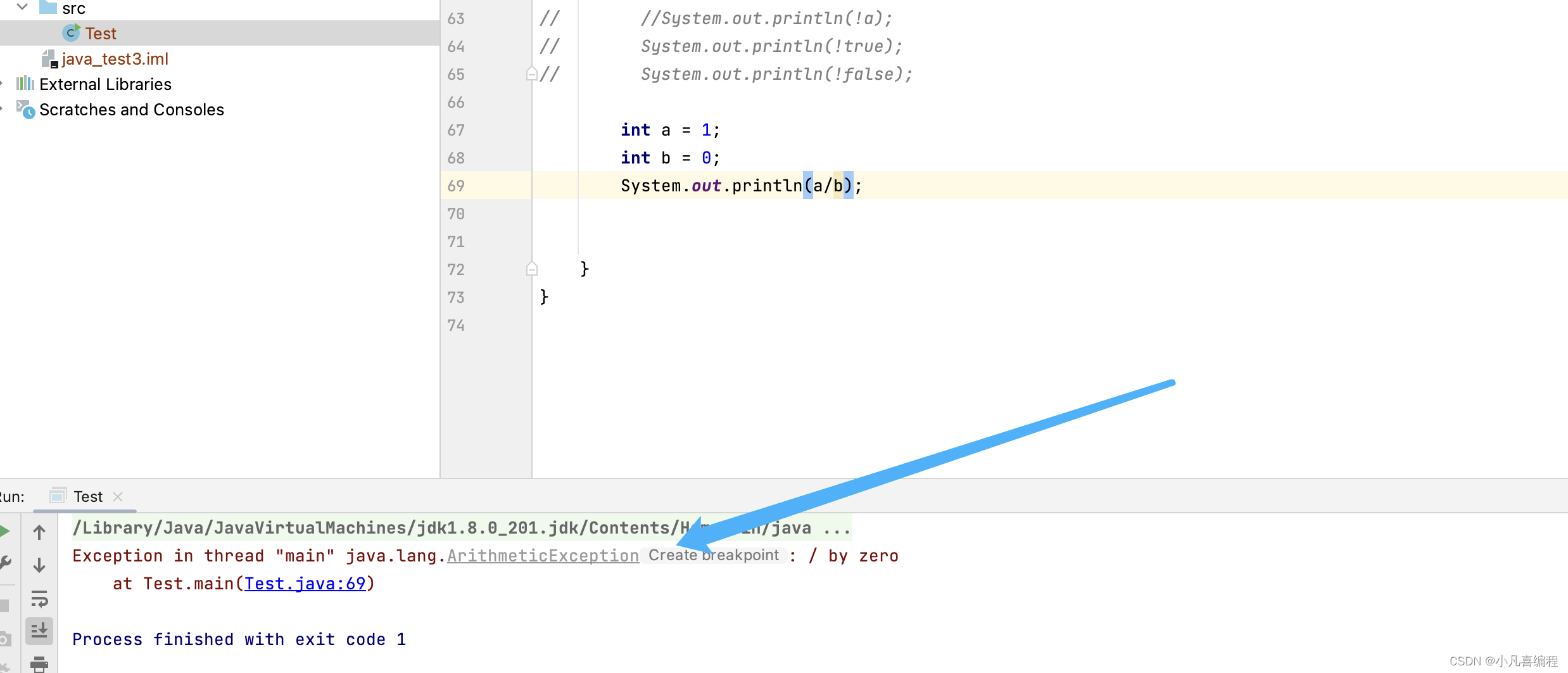Click the Create breakpoint action
The height and width of the screenshot is (673, 1568).
click(714, 555)
